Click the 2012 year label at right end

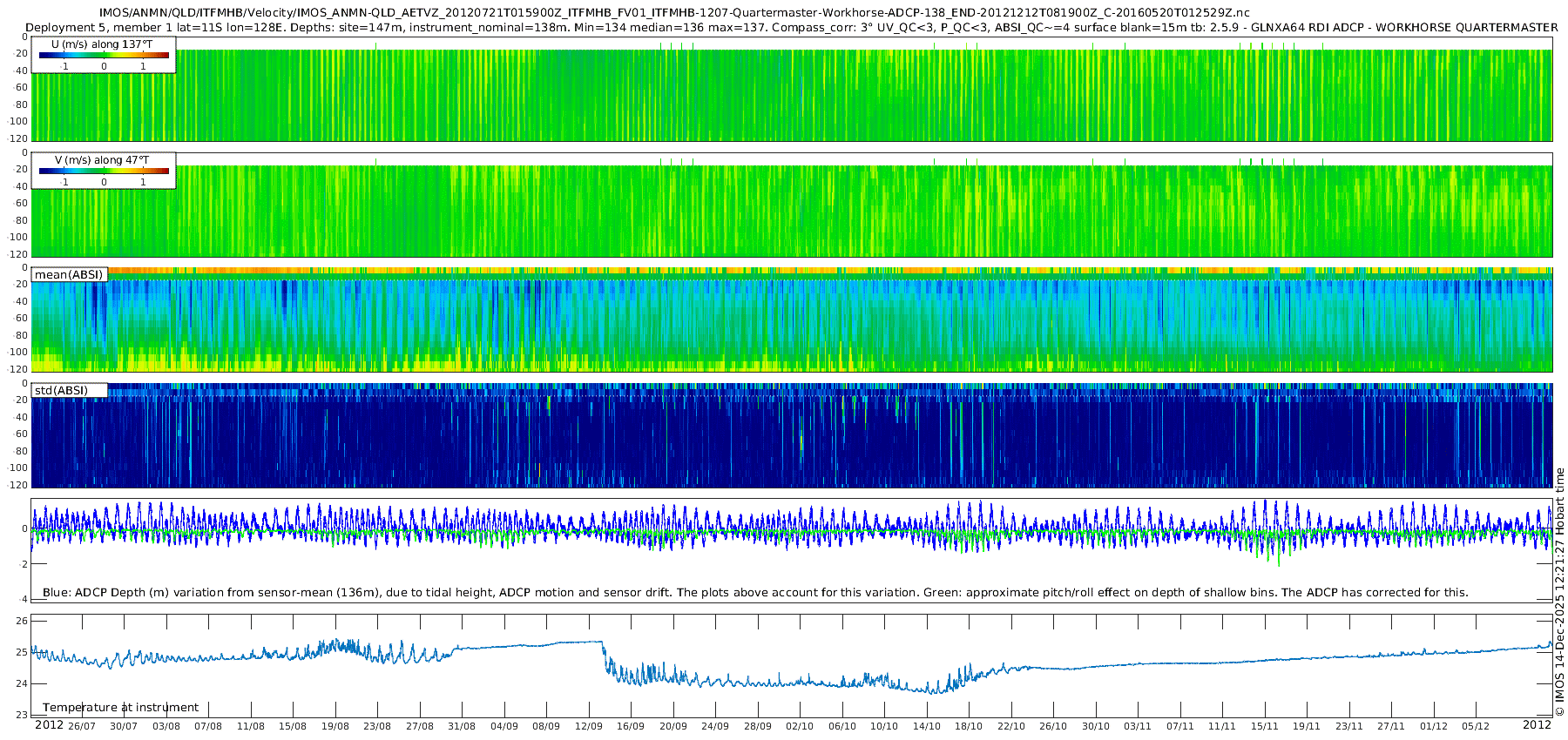pyautogui.click(x=1537, y=725)
